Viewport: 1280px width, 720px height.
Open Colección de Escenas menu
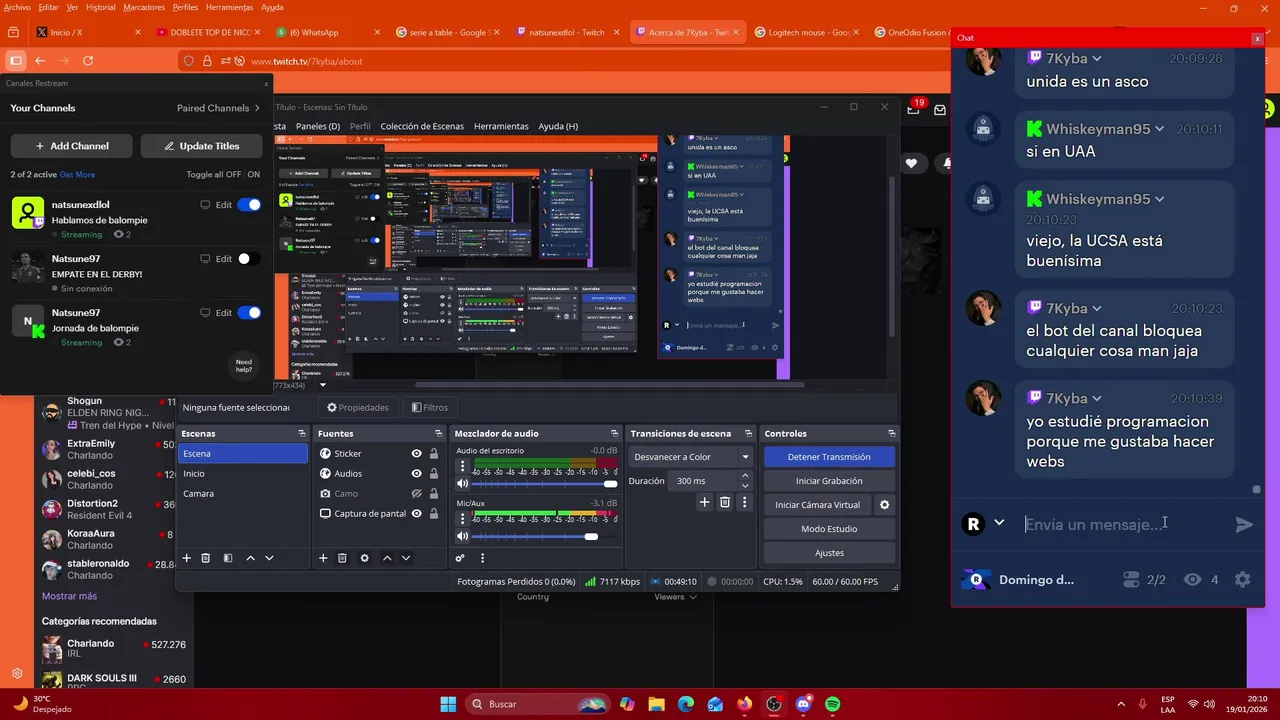click(x=422, y=126)
